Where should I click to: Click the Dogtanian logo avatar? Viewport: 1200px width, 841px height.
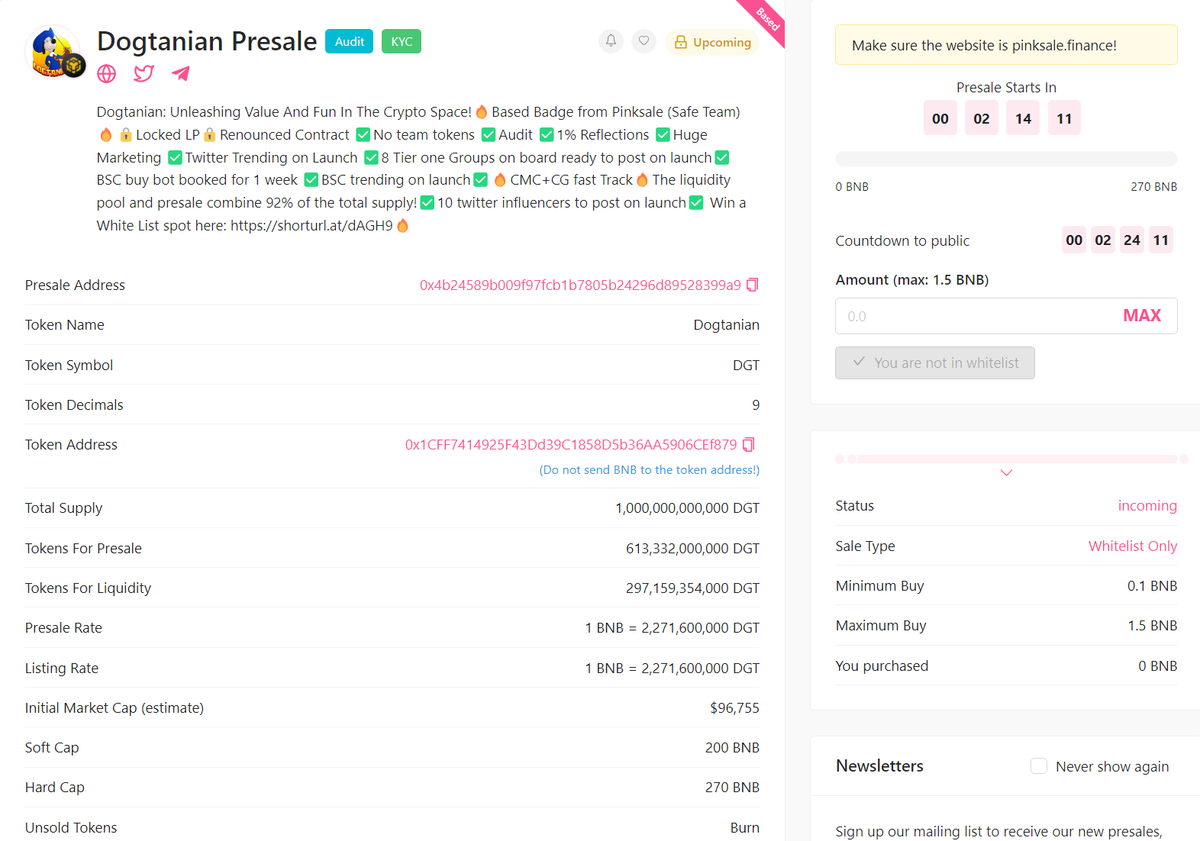54,51
